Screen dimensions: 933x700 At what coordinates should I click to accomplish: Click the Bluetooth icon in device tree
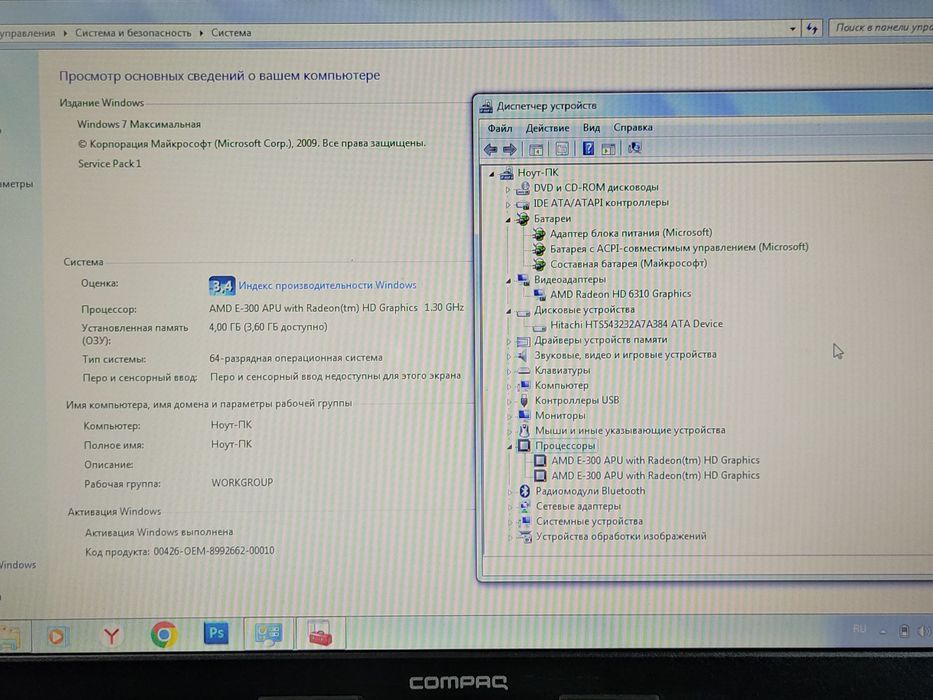[524, 491]
